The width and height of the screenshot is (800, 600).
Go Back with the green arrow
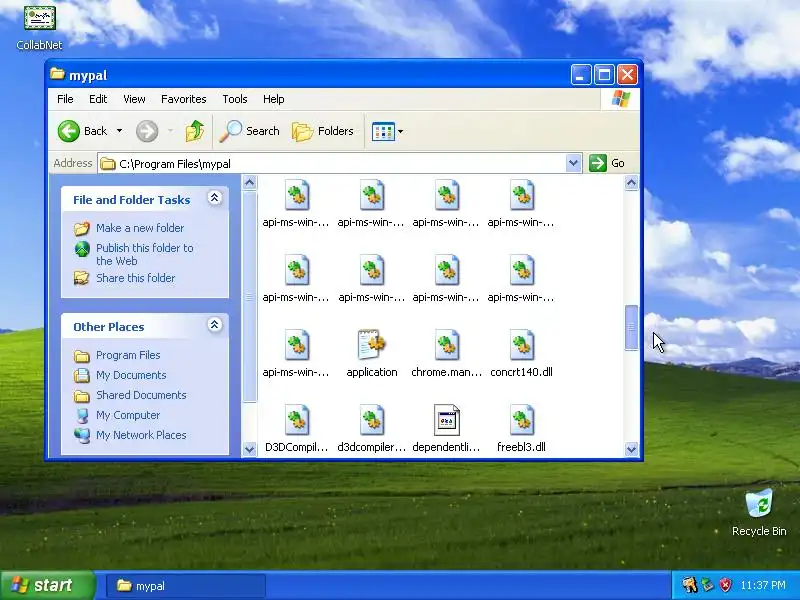pos(68,131)
